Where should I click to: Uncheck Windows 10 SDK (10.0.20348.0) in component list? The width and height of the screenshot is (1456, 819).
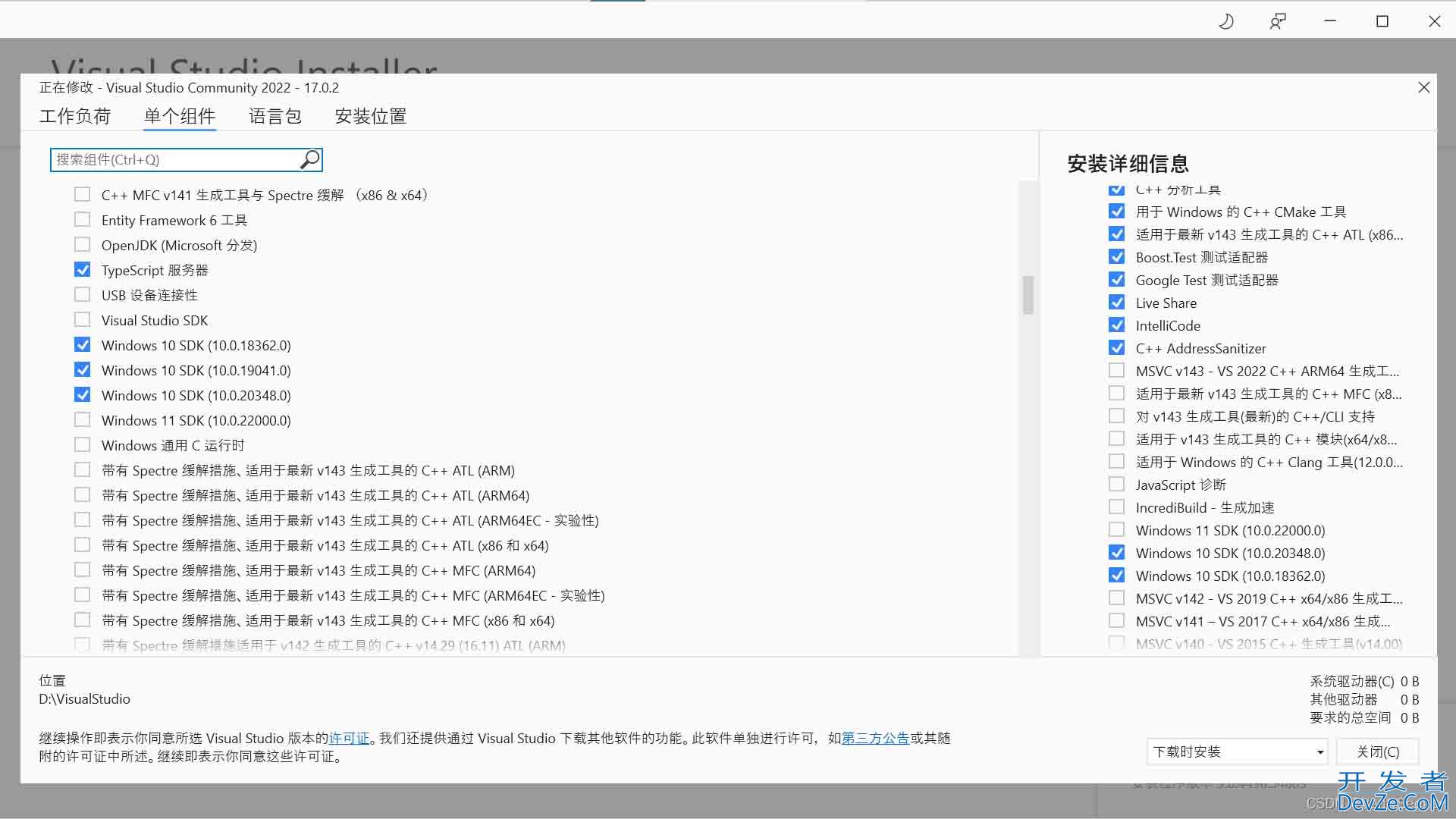click(82, 395)
